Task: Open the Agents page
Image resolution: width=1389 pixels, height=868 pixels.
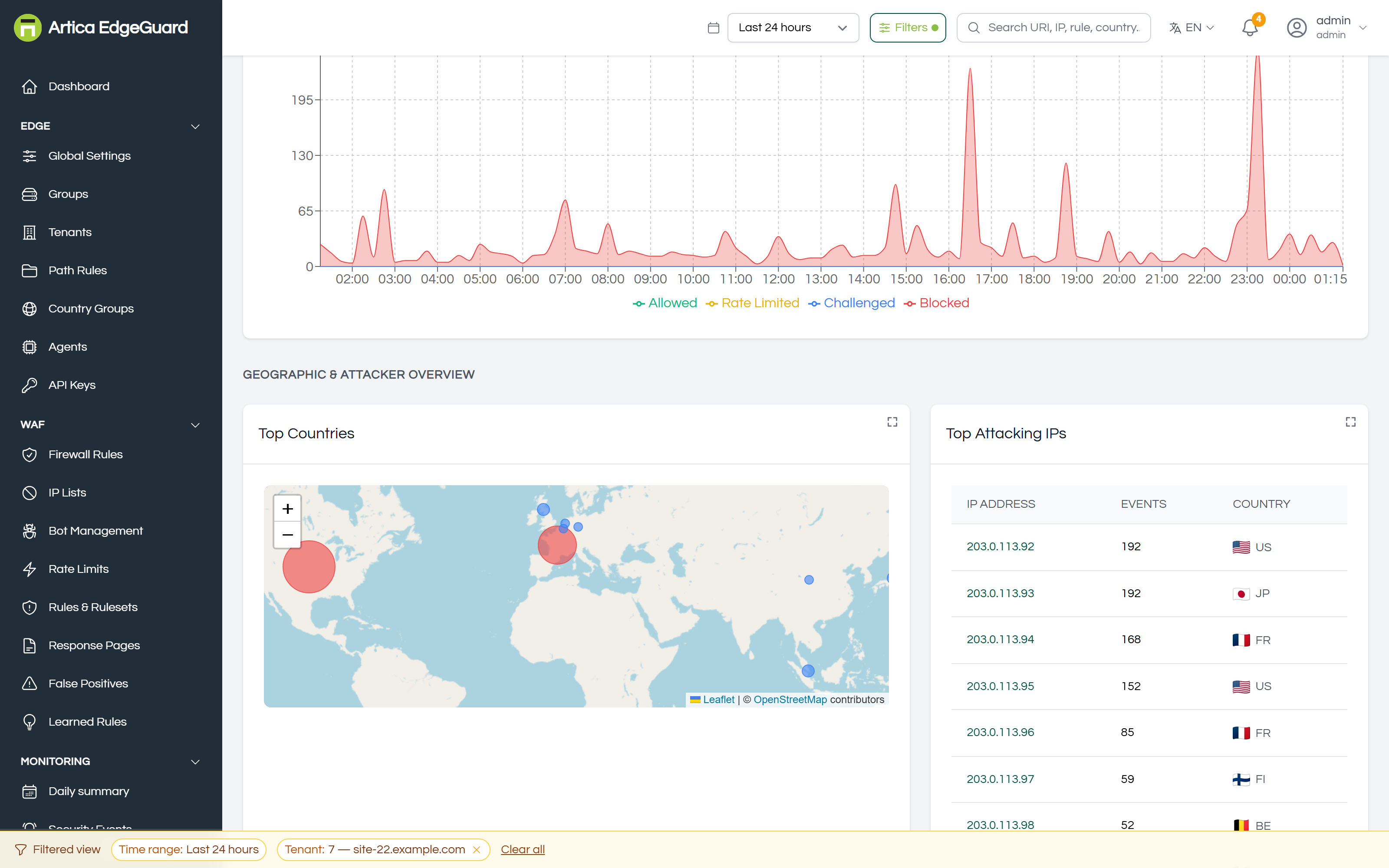Action: point(111,347)
